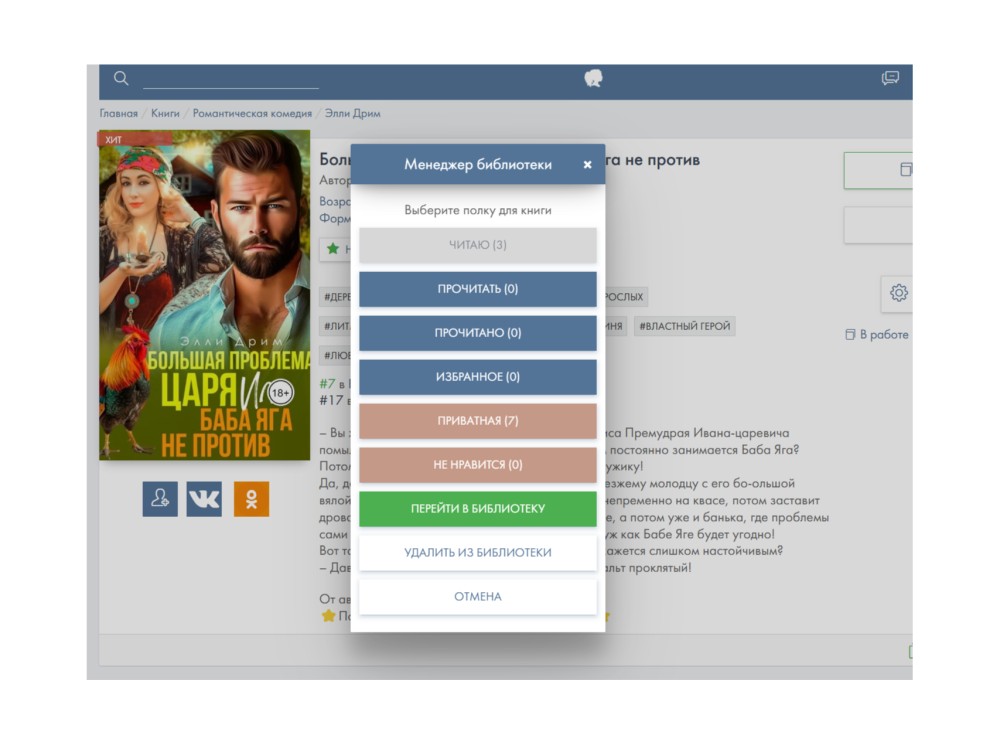Open the settings gear icon
This screenshot has width=1000, height=745.
coord(898,293)
